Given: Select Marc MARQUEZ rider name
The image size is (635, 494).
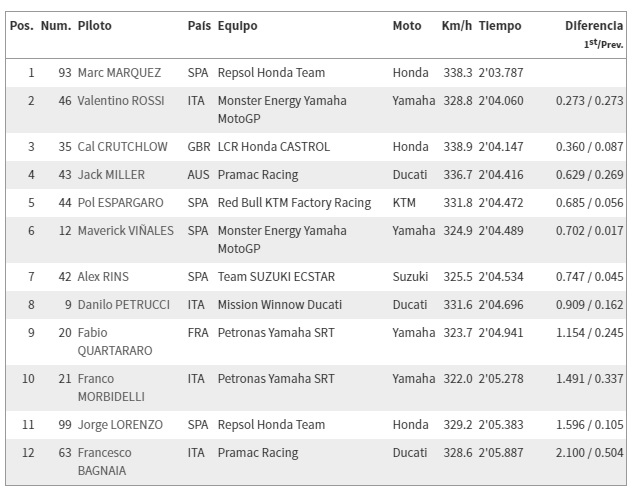Looking at the screenshot, I should [x=119, y=72].
